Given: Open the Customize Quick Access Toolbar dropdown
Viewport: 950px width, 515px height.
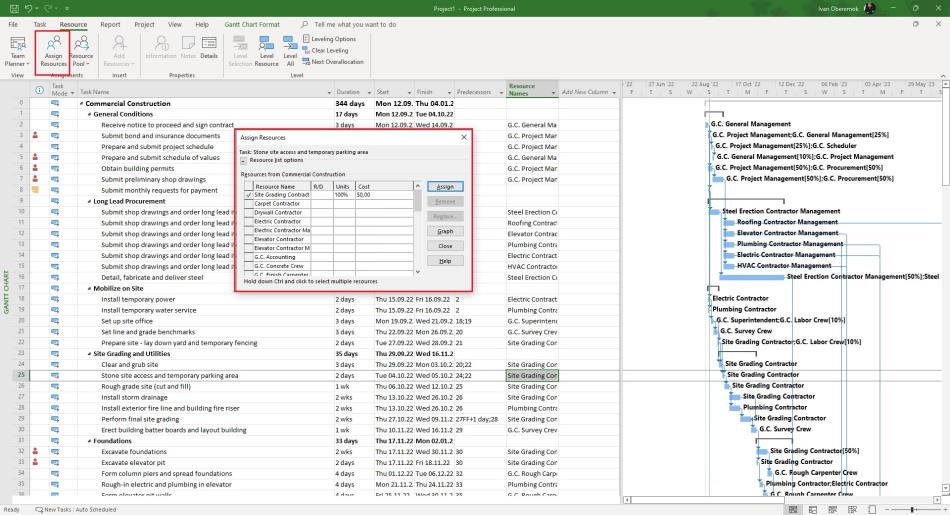Looking at the screenshot, I should [67, 8].
